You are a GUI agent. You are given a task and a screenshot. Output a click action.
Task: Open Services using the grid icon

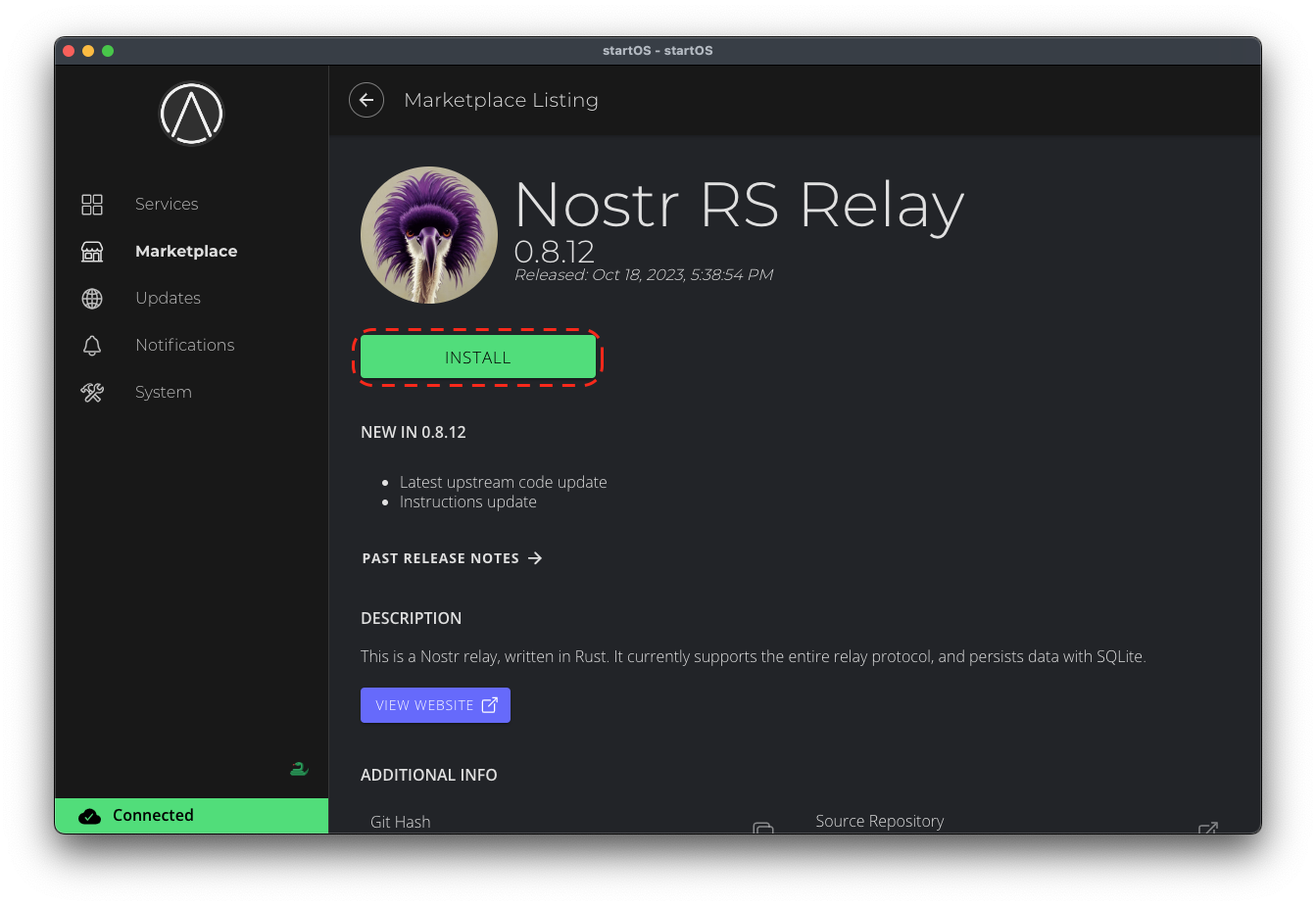click(x=91, y=204)
